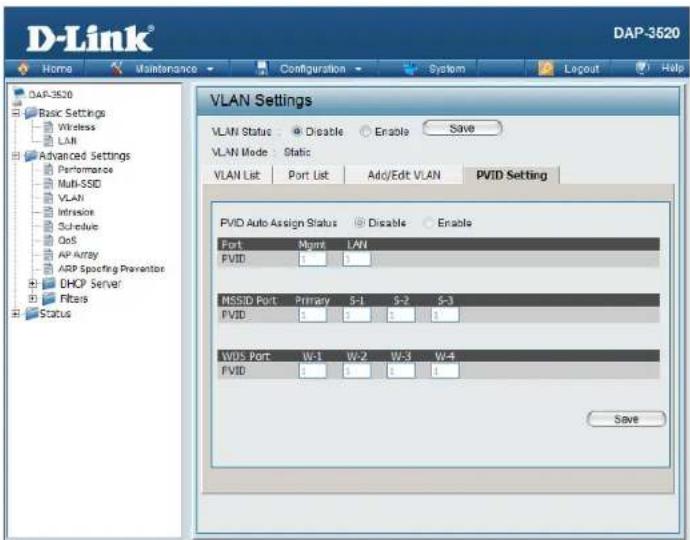Click the Help question mark icon
The width and height of the screenshot is (690, 540).
pyautogui.click(x=642, y=68)
